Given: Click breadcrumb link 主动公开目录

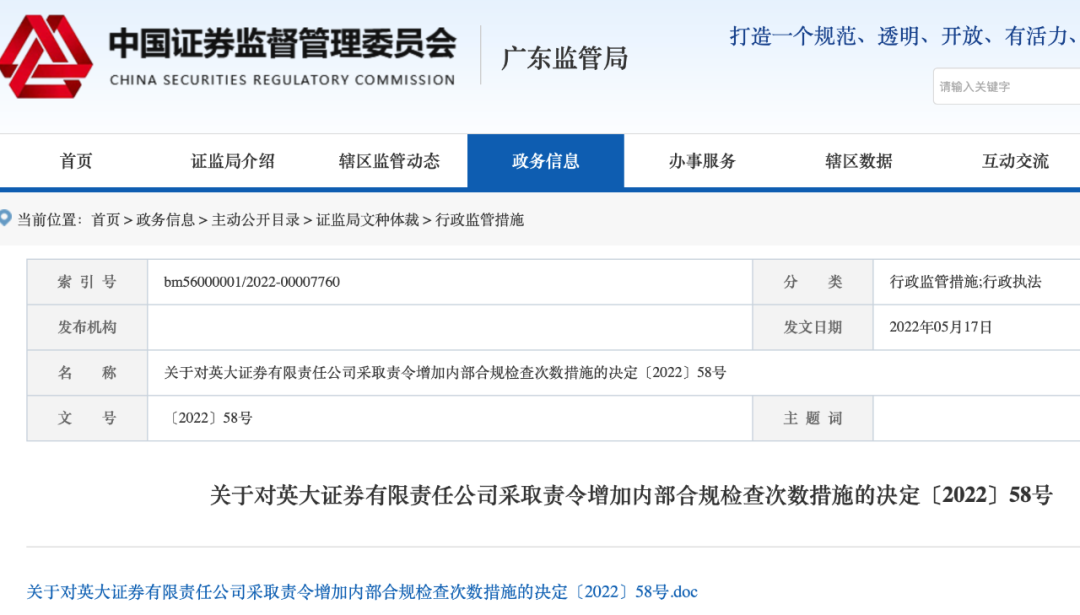Looking at the screenshot, I should [x=256, y=220].
